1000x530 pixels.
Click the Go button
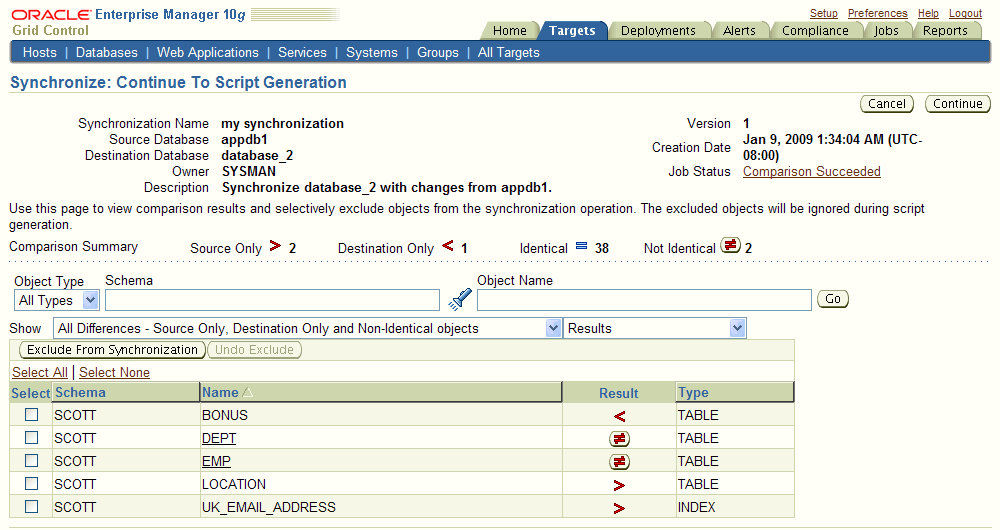coord(833,299)
